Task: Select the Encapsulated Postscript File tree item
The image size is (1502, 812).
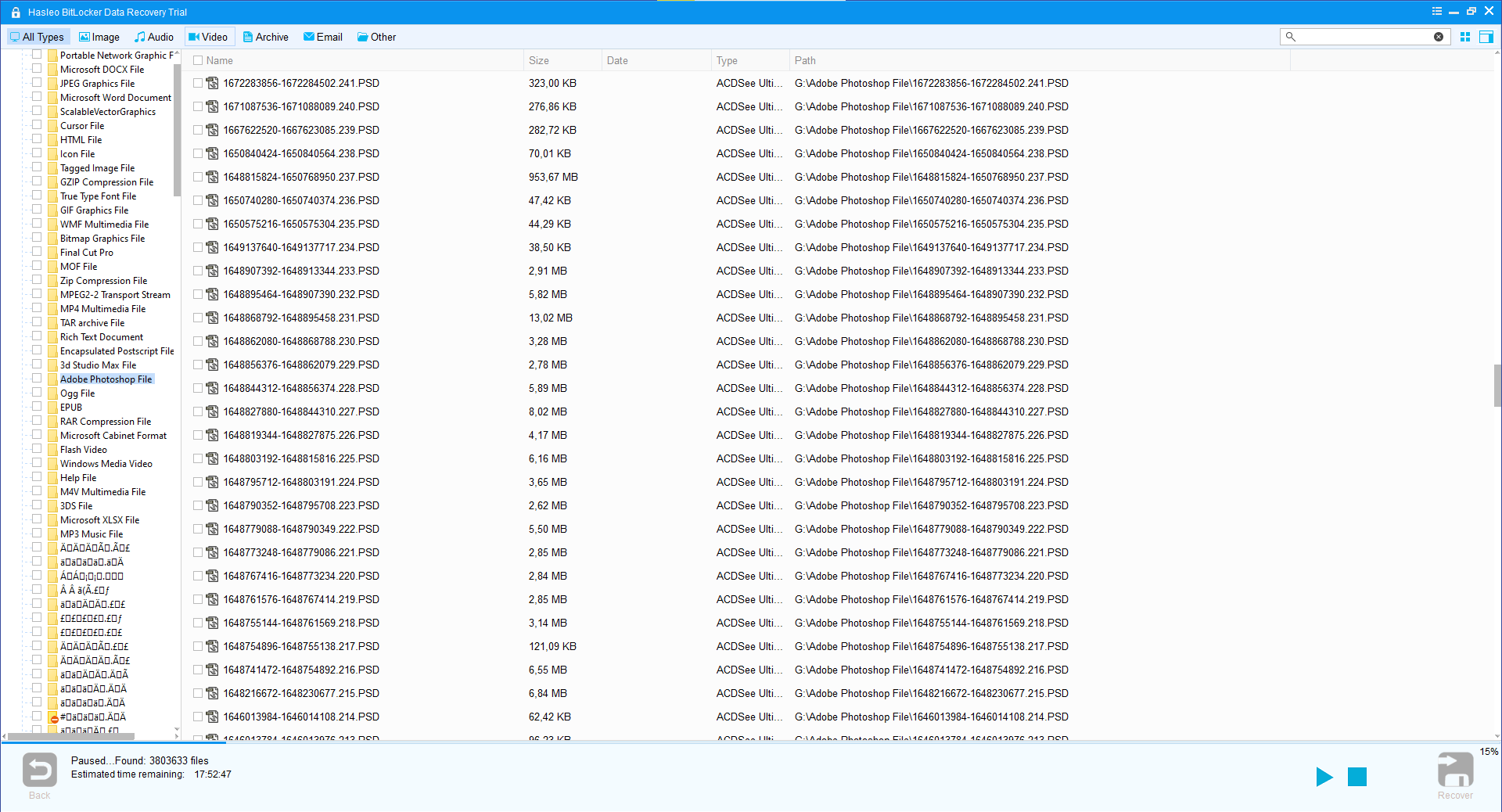Action: tap(117, 351)
